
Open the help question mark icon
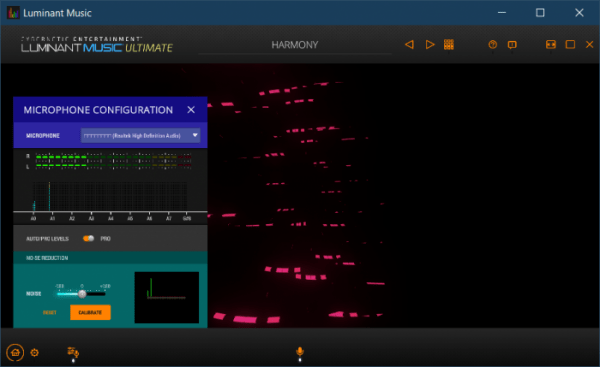pos(492,44)
